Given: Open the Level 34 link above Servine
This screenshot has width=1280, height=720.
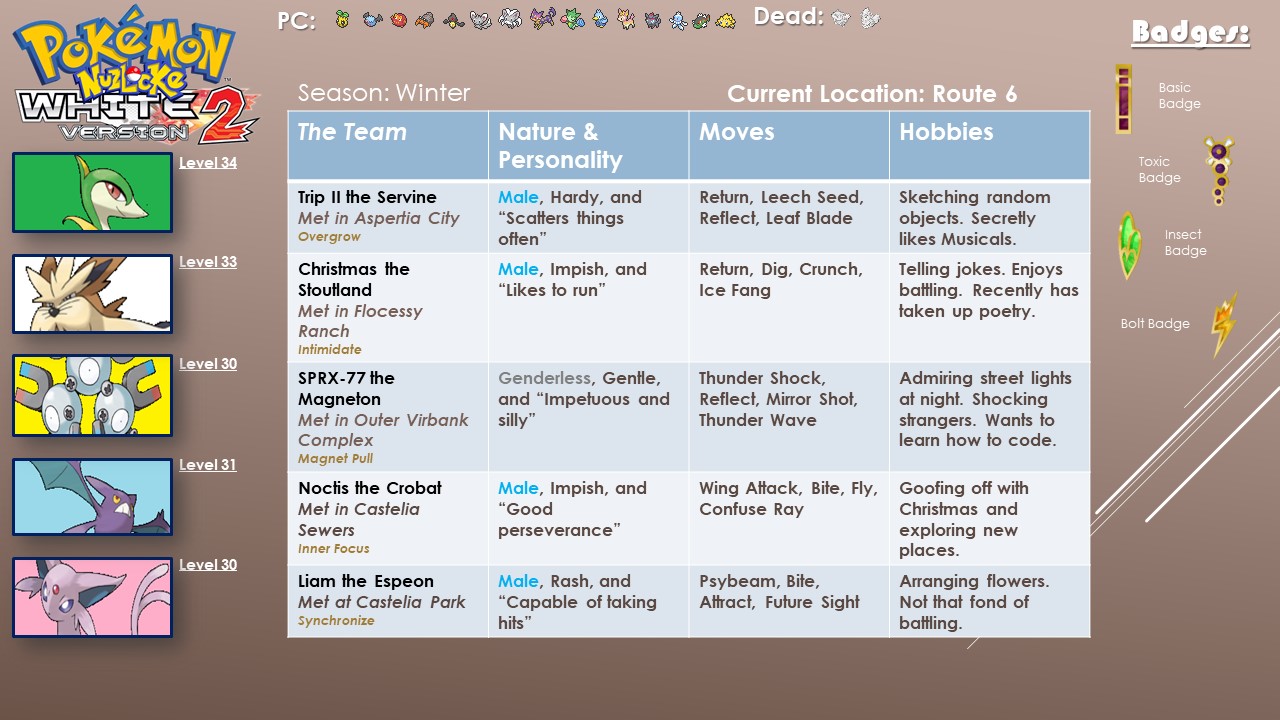Looking at the screenshot, I should click(209, 162).
